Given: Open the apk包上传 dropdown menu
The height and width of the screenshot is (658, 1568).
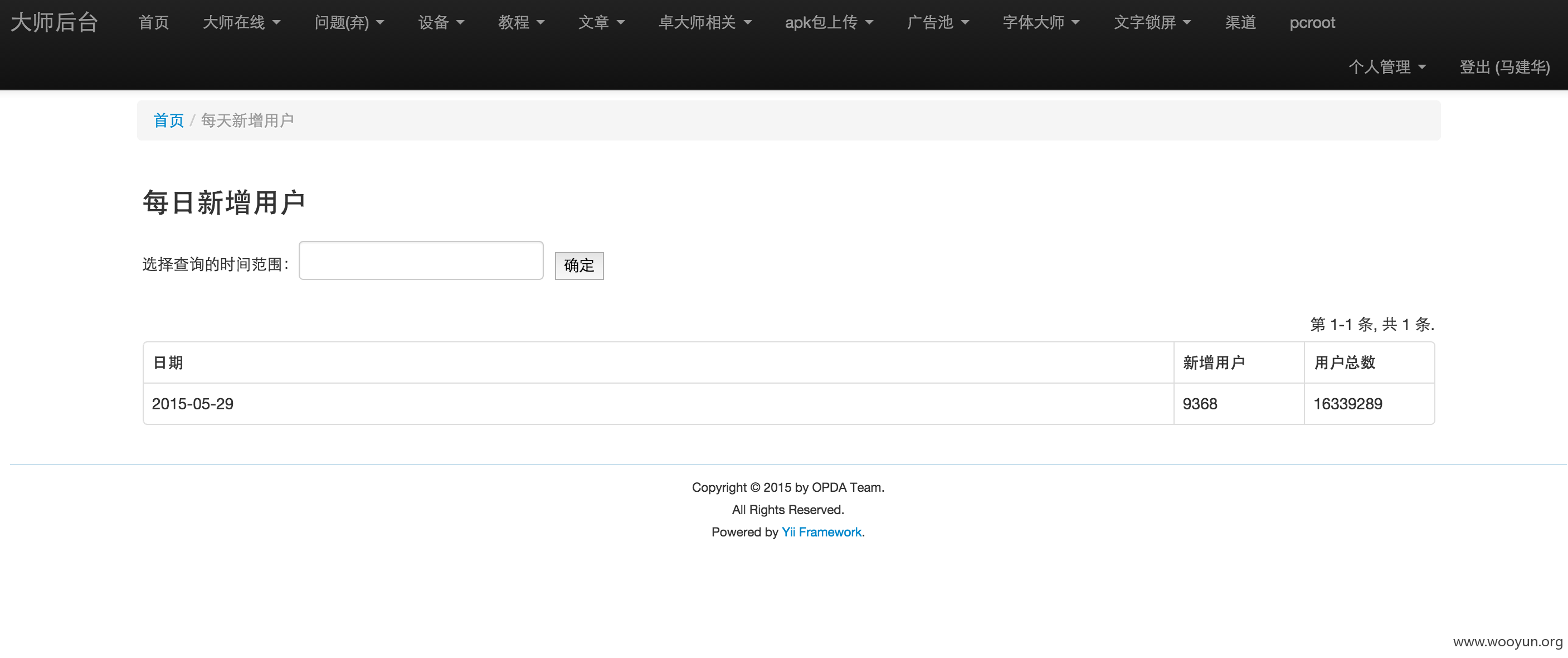Looking at the screenshot, I should pyautogui.click(x=829, y=22).
